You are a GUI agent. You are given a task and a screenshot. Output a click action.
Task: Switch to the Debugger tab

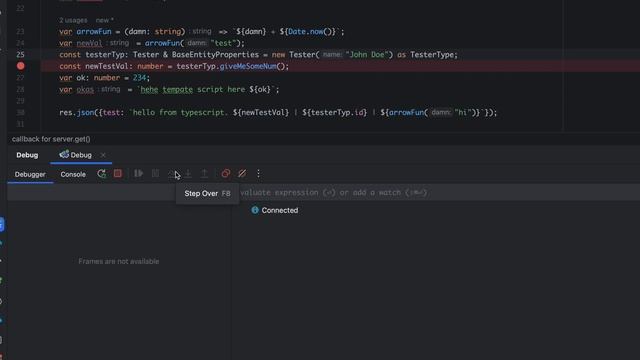point(30,174)
